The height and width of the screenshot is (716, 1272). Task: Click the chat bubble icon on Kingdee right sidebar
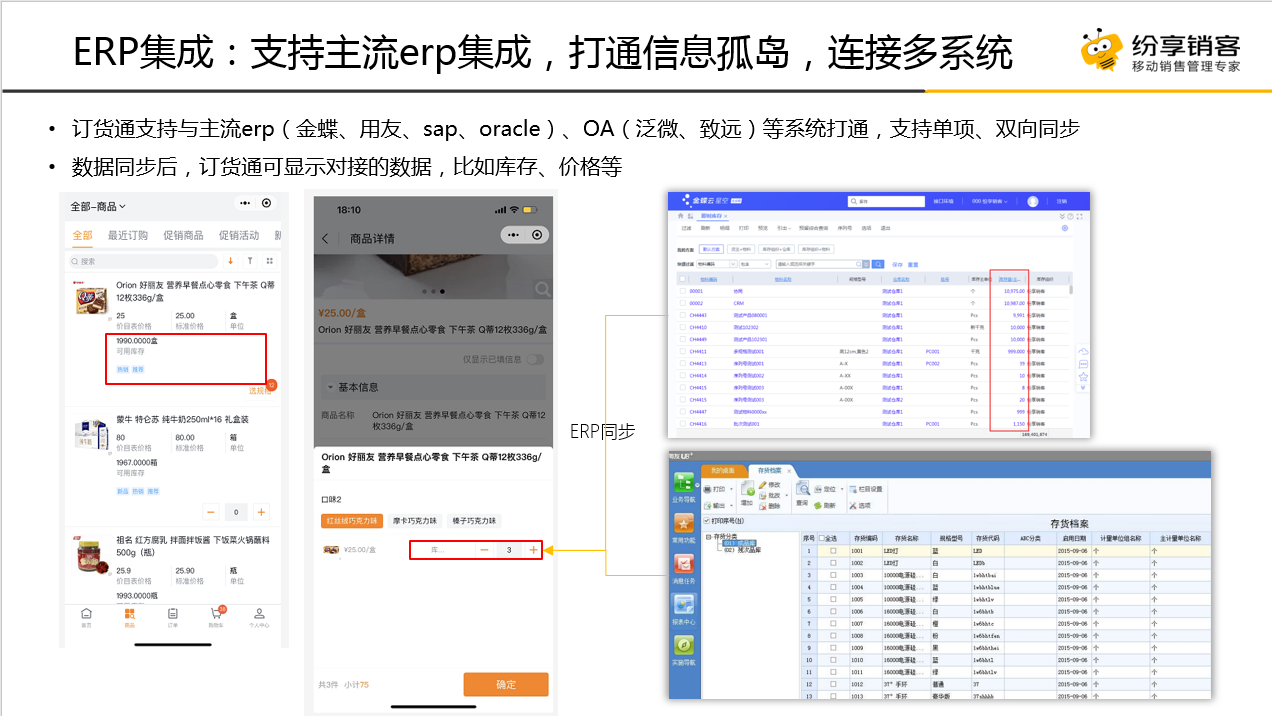coord(1083,364)
